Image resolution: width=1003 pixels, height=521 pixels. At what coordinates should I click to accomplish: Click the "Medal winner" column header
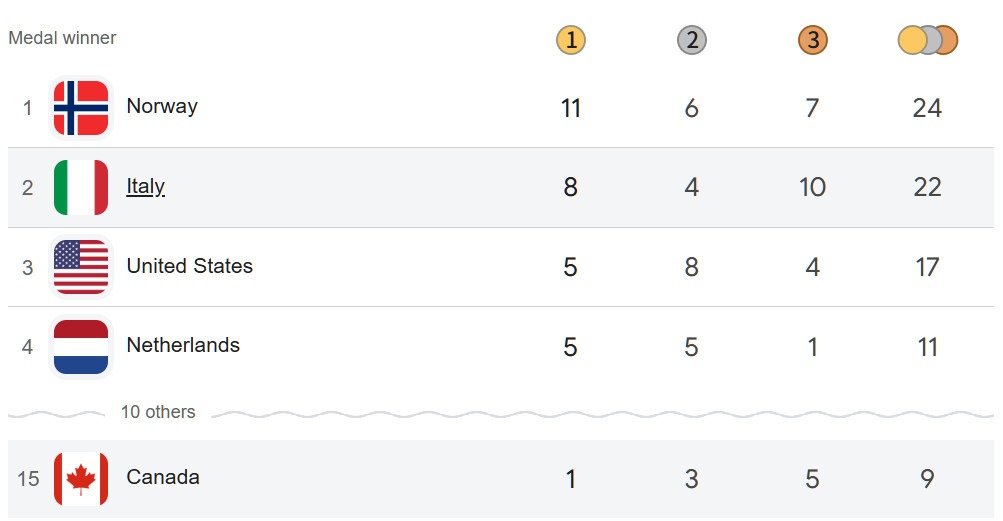62,38
